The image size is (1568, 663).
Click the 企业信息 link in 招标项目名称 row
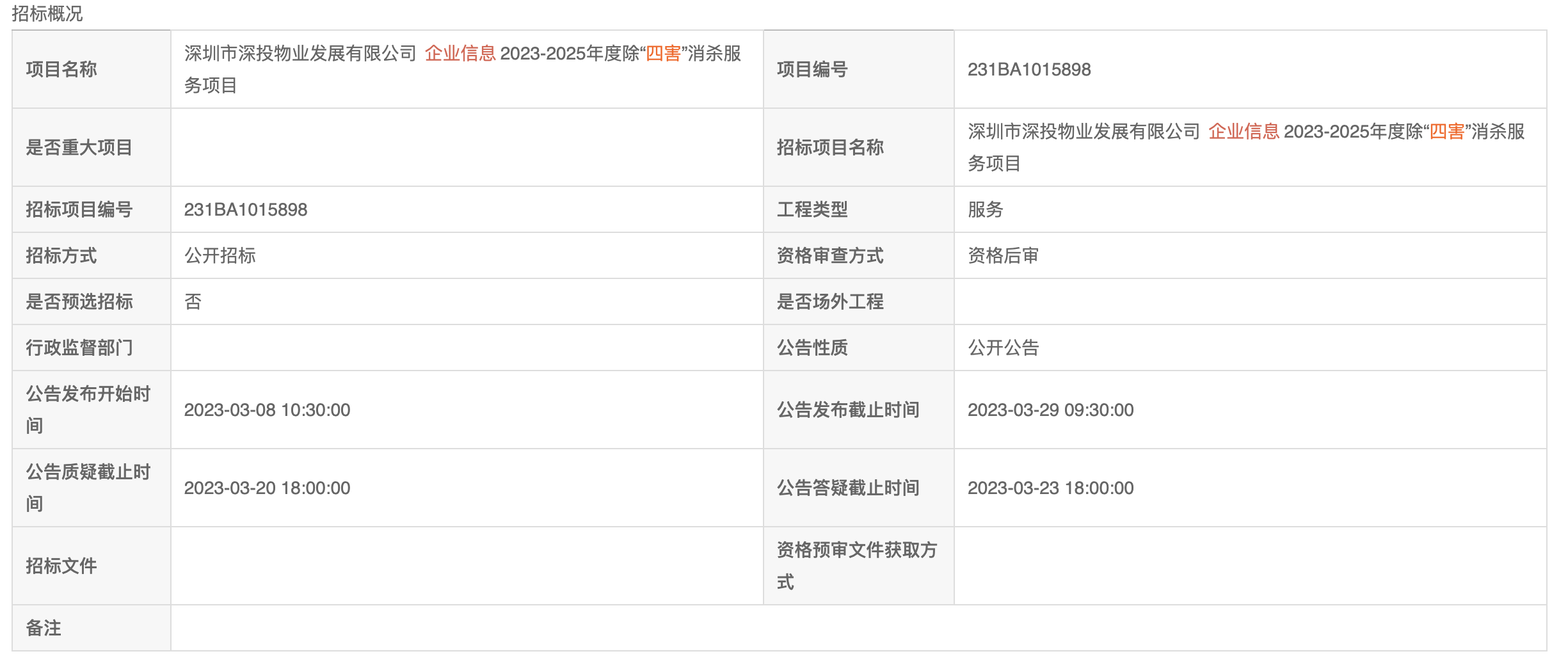(x=1244, y=131)
